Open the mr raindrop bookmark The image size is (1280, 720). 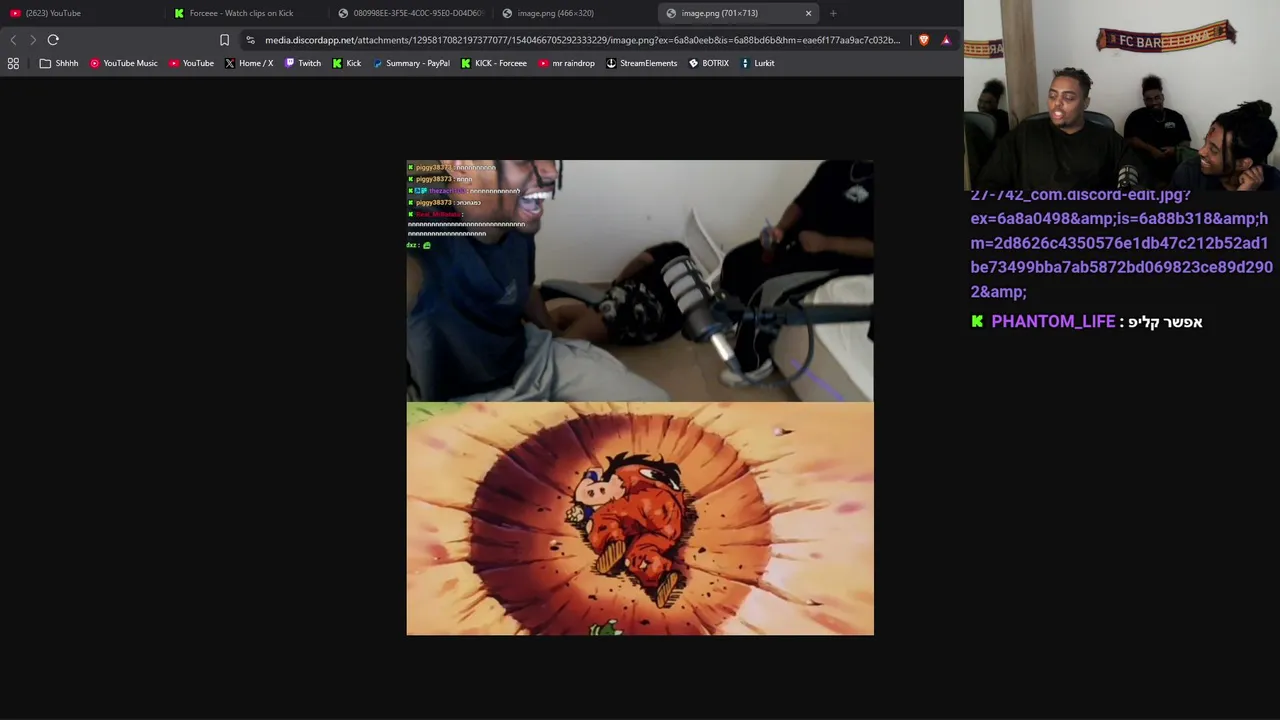click(x=567, y=63)
